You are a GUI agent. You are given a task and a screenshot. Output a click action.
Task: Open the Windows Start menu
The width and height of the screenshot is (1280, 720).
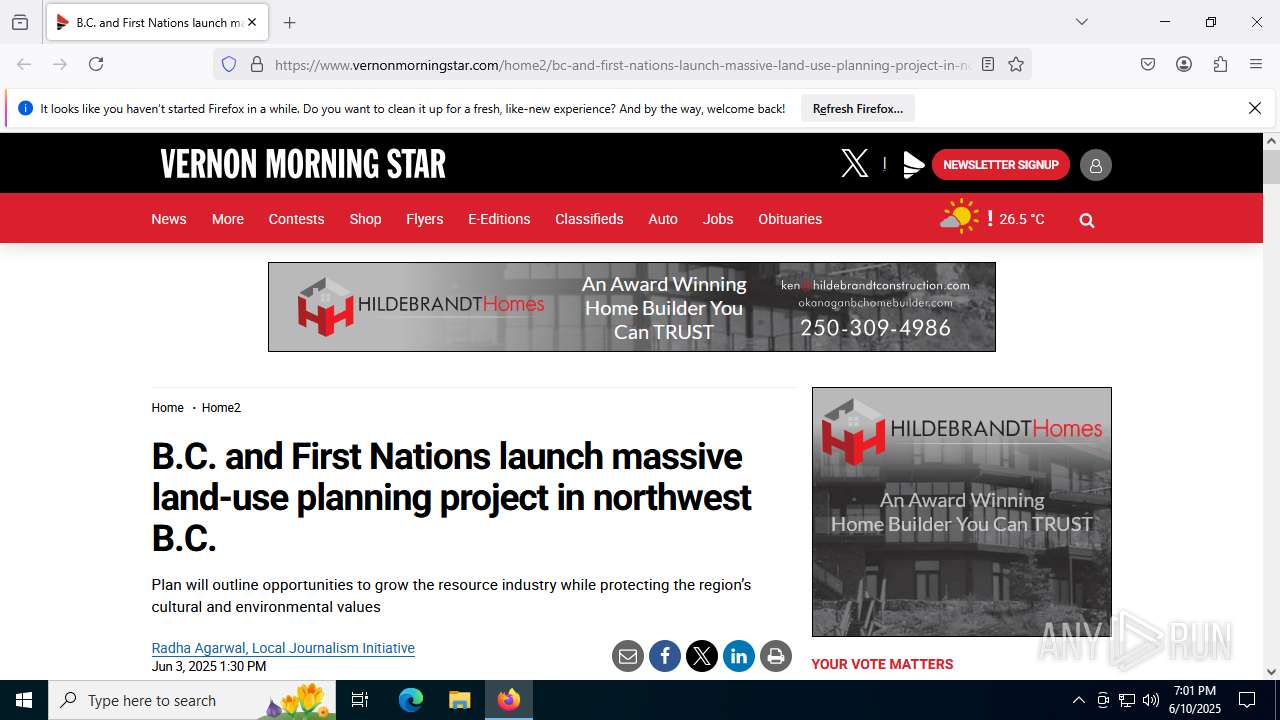(24, 700)
